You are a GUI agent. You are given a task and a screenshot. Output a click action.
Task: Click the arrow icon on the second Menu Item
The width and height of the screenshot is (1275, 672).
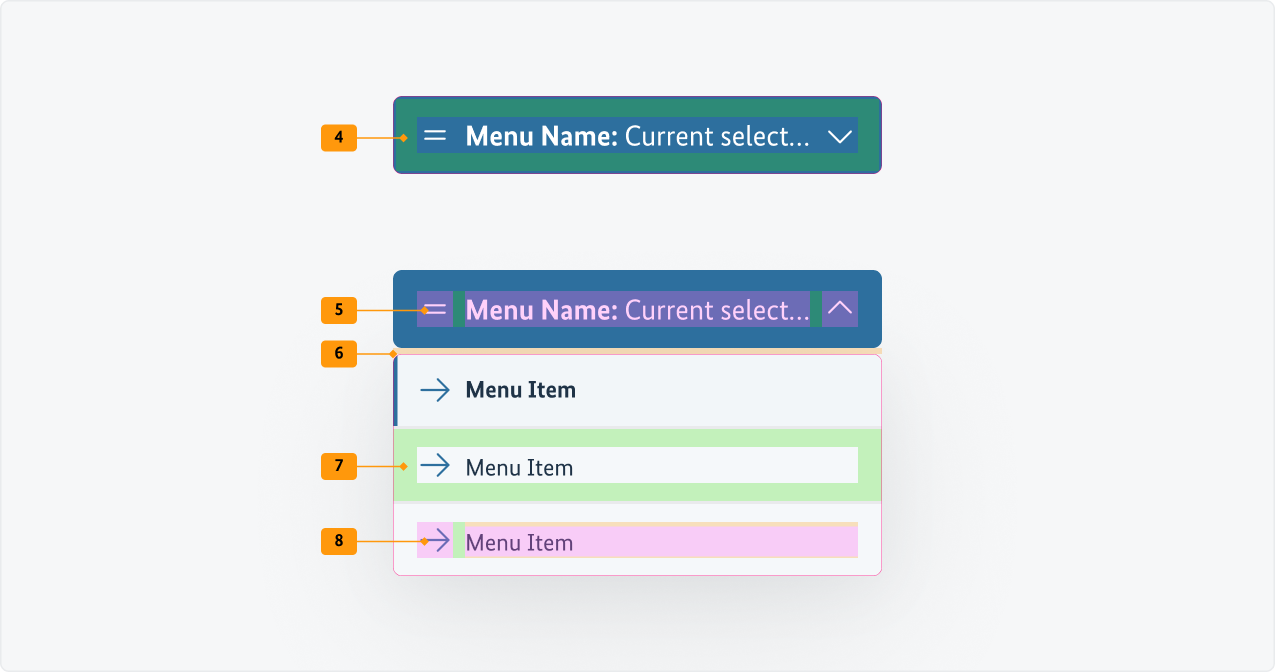(x=434, y=465)
